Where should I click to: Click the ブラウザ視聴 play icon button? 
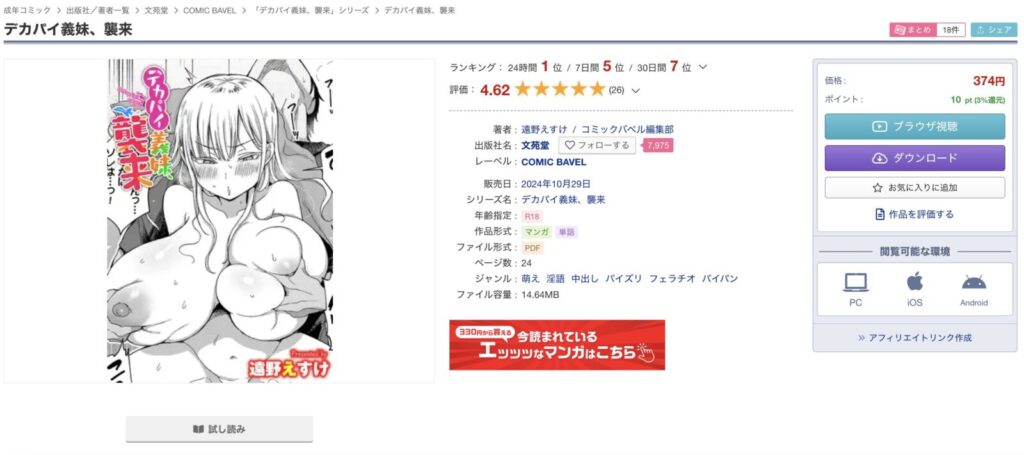(x=914, y=126)
